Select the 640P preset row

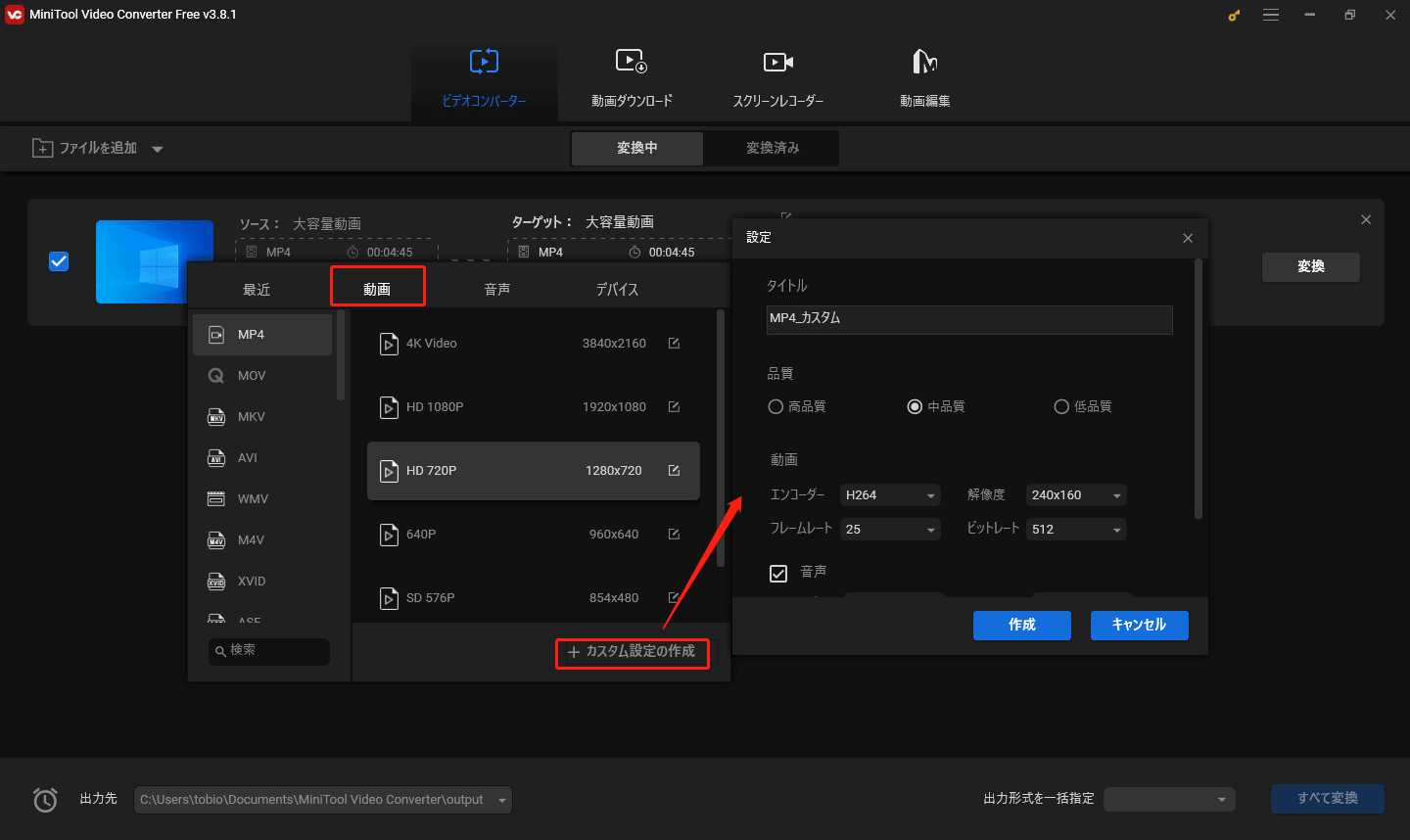534,535
